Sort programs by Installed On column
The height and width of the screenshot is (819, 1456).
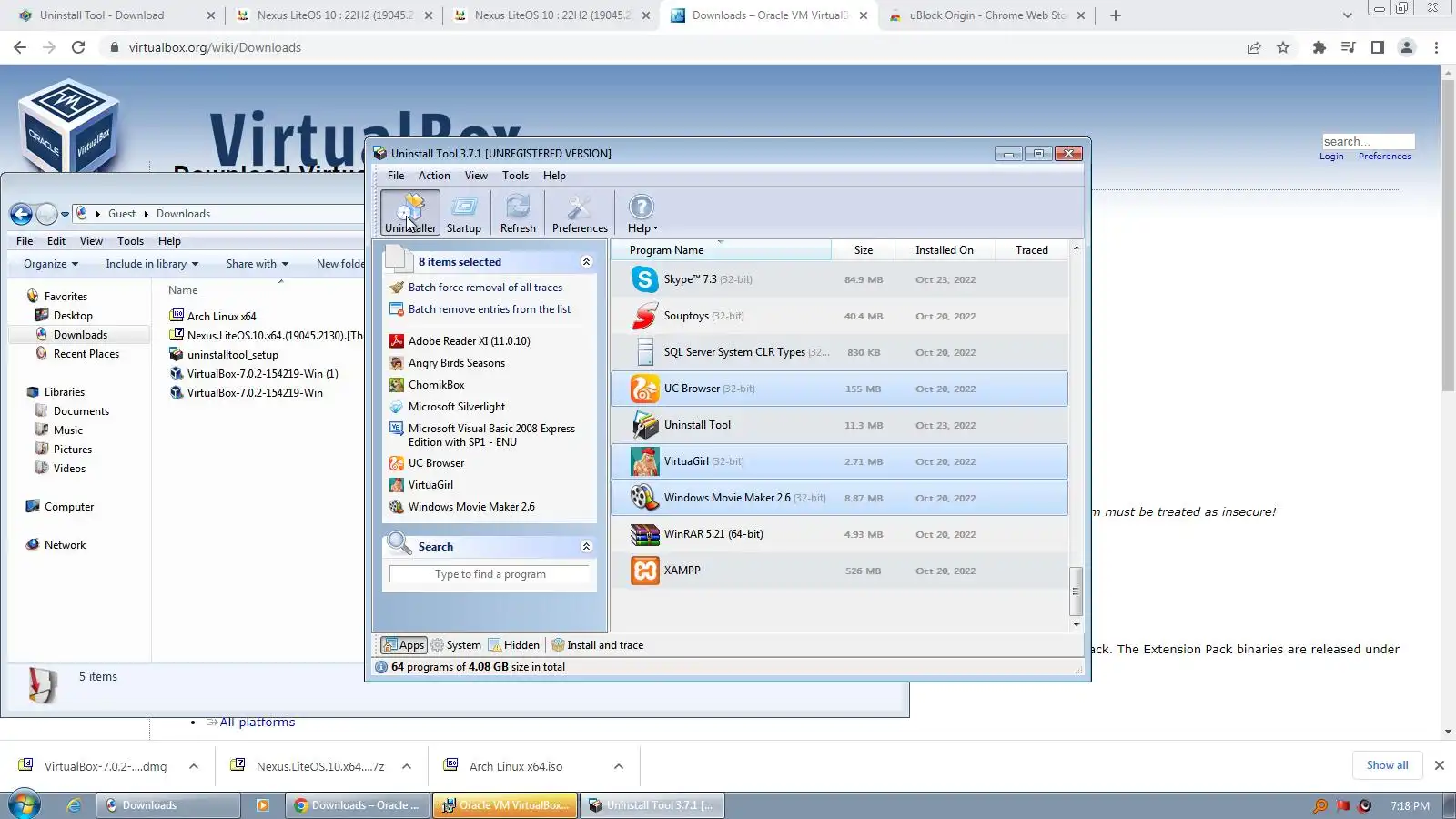pos(944,250)
